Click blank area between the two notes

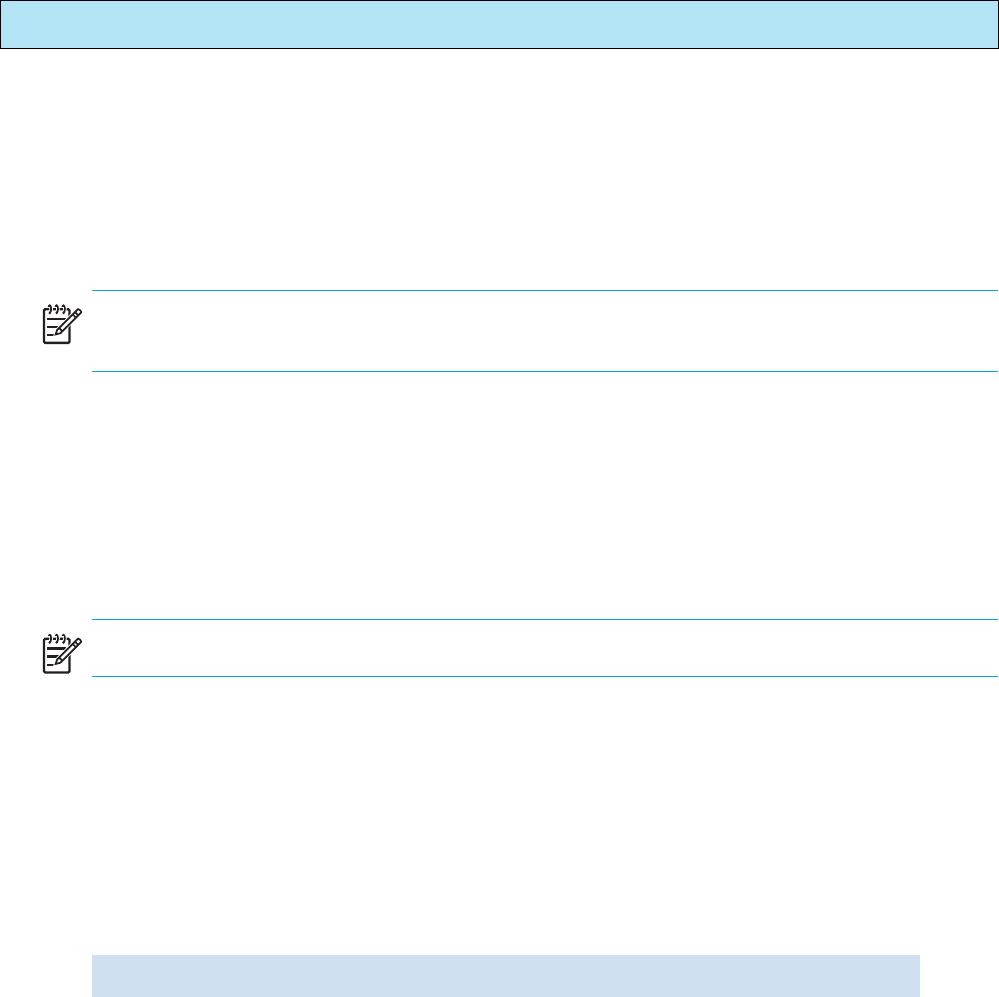click(500, 495)
